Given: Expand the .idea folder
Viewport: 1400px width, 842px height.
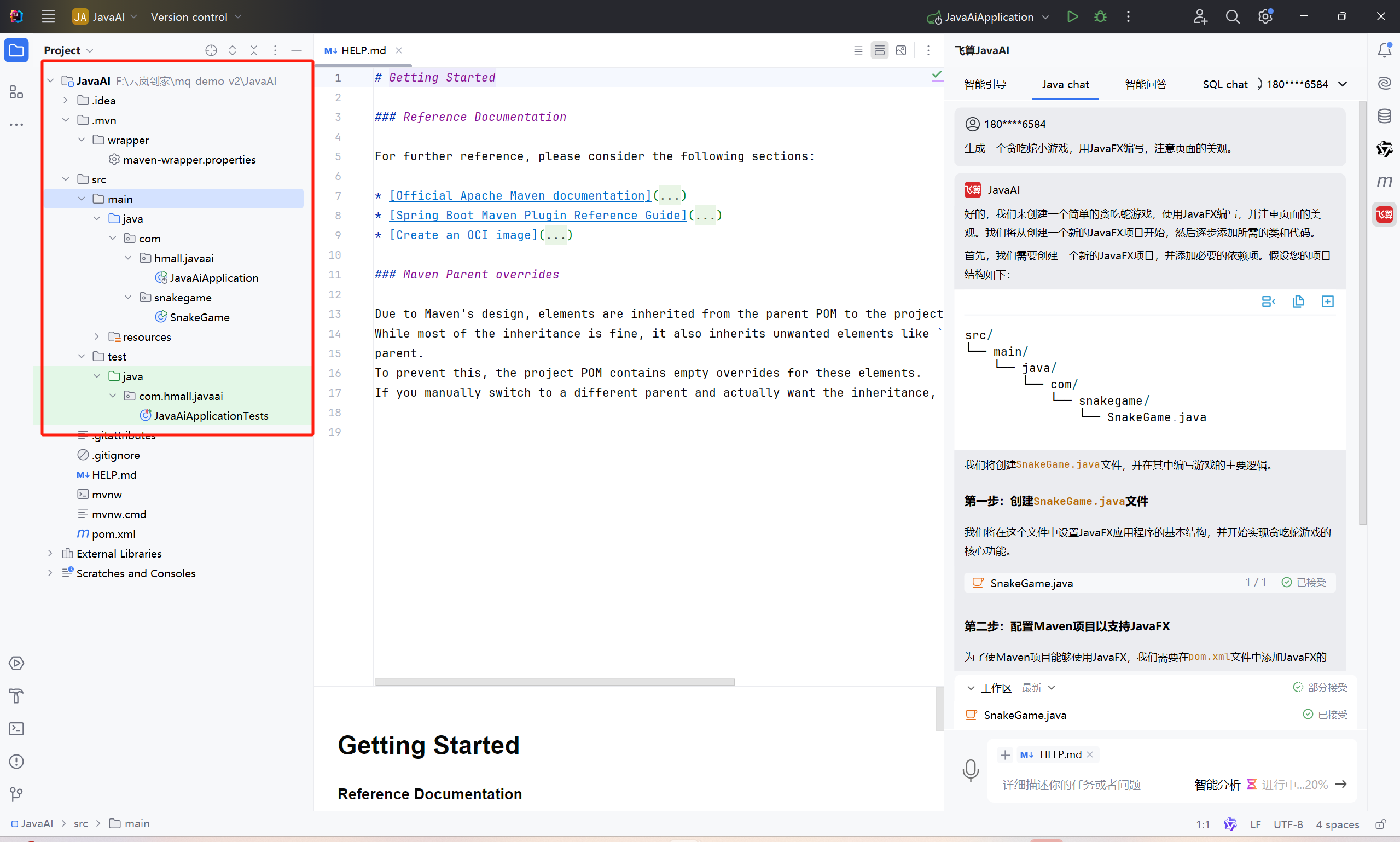Looking at the screenshot, I should pos(65,101).
